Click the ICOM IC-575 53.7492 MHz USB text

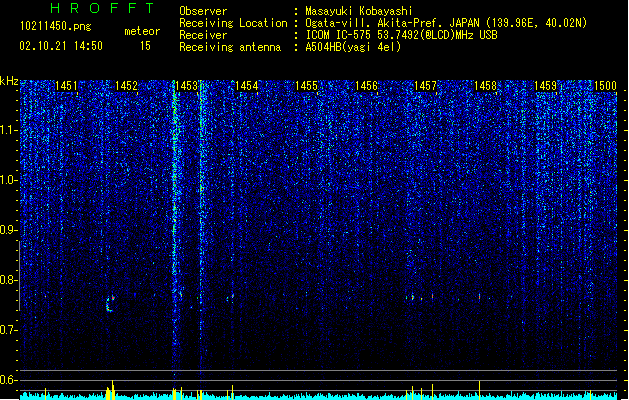402,35
